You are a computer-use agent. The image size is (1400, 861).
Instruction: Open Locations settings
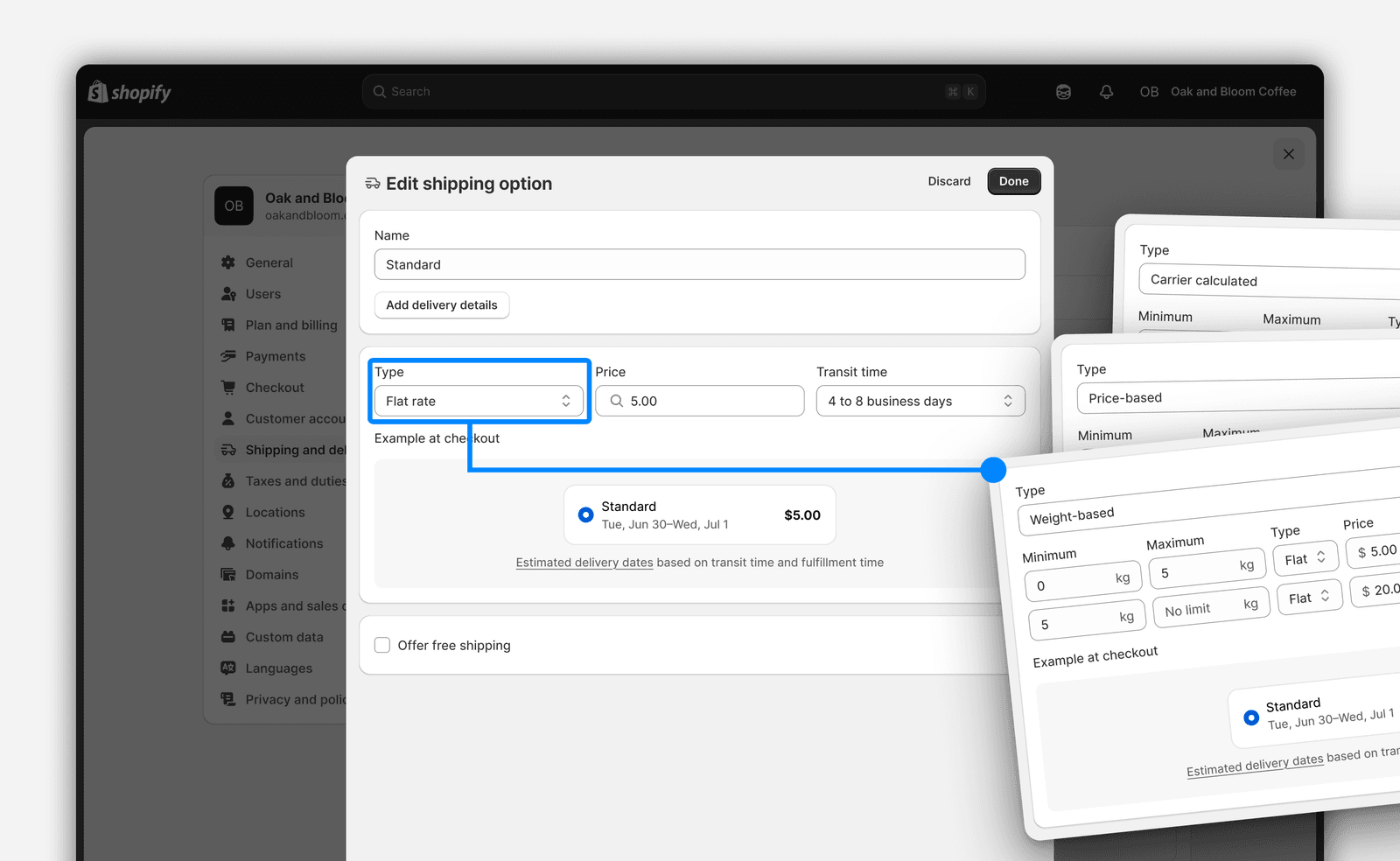(x=276, y=512)
